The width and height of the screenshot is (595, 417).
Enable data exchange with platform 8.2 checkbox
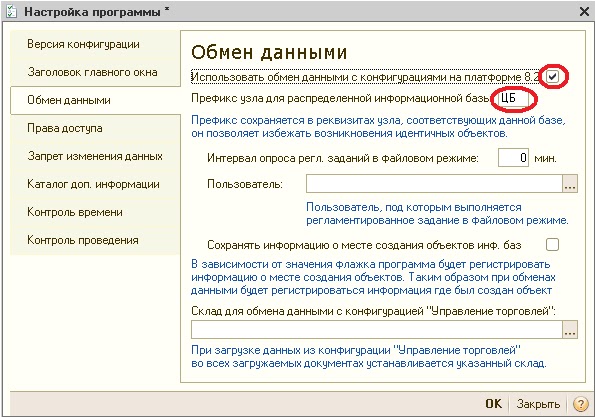click(552, 77)
